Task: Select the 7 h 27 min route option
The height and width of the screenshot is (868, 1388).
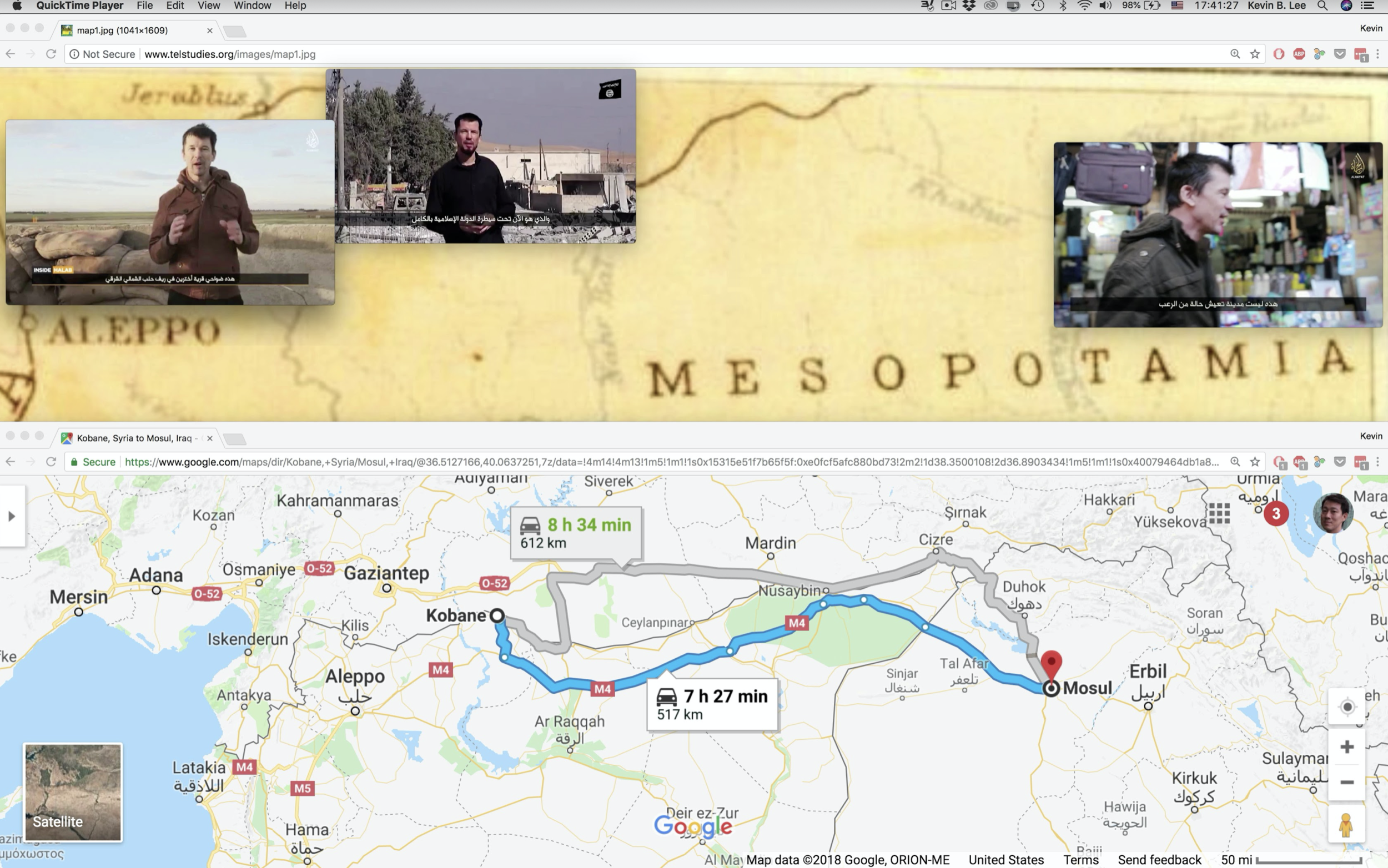Action: (x=712, y=704)
